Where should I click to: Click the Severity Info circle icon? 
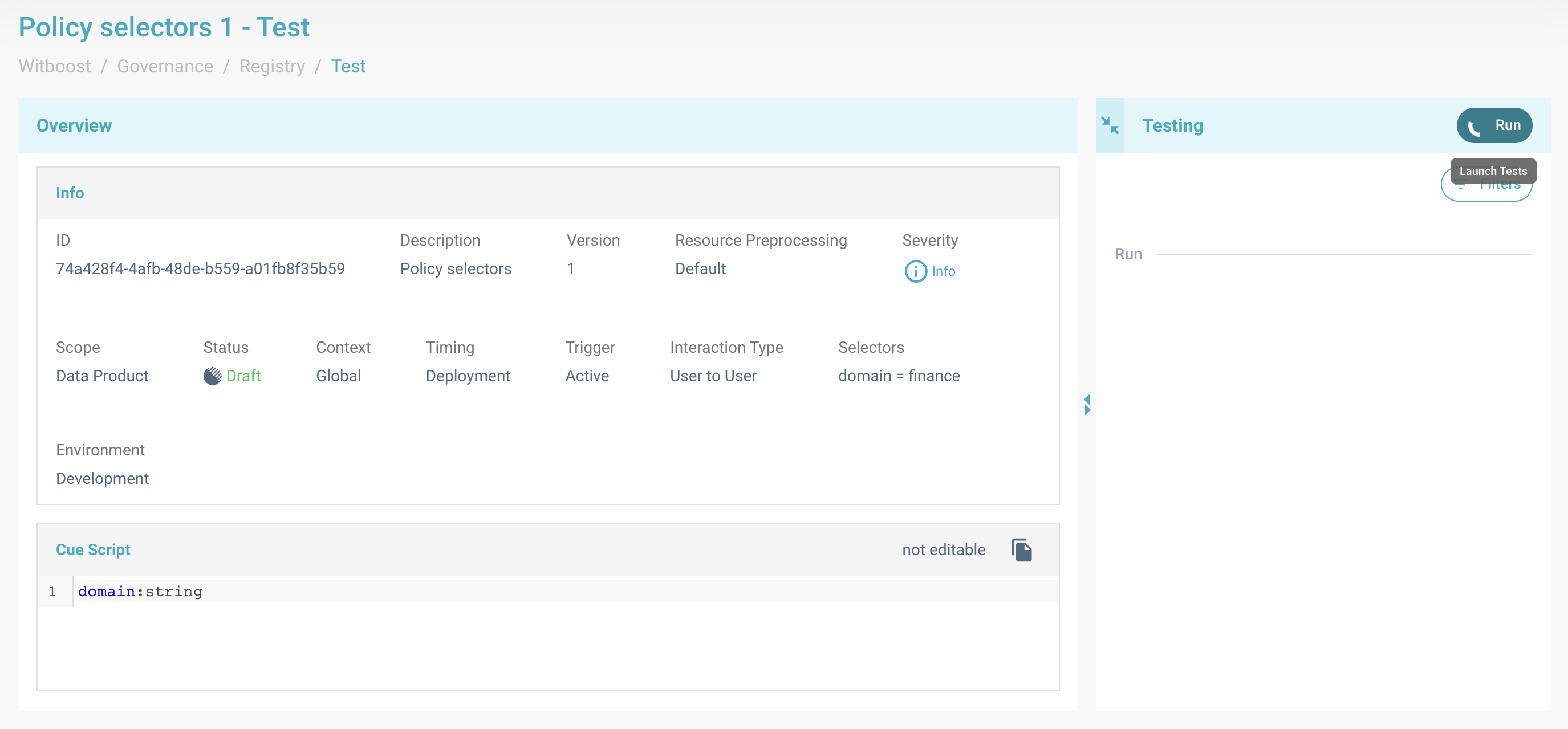(x=916, y=271)
